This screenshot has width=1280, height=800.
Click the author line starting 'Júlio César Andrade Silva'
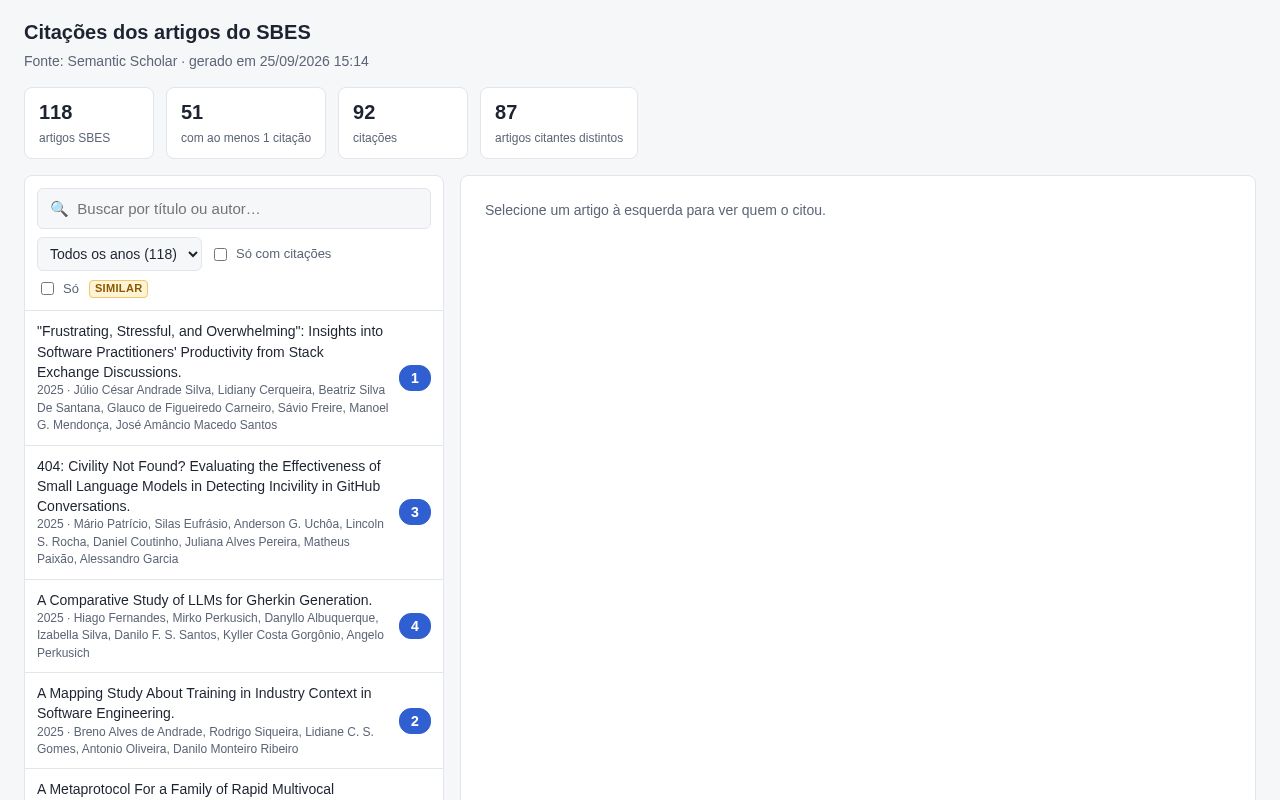[x=213, y=407]
